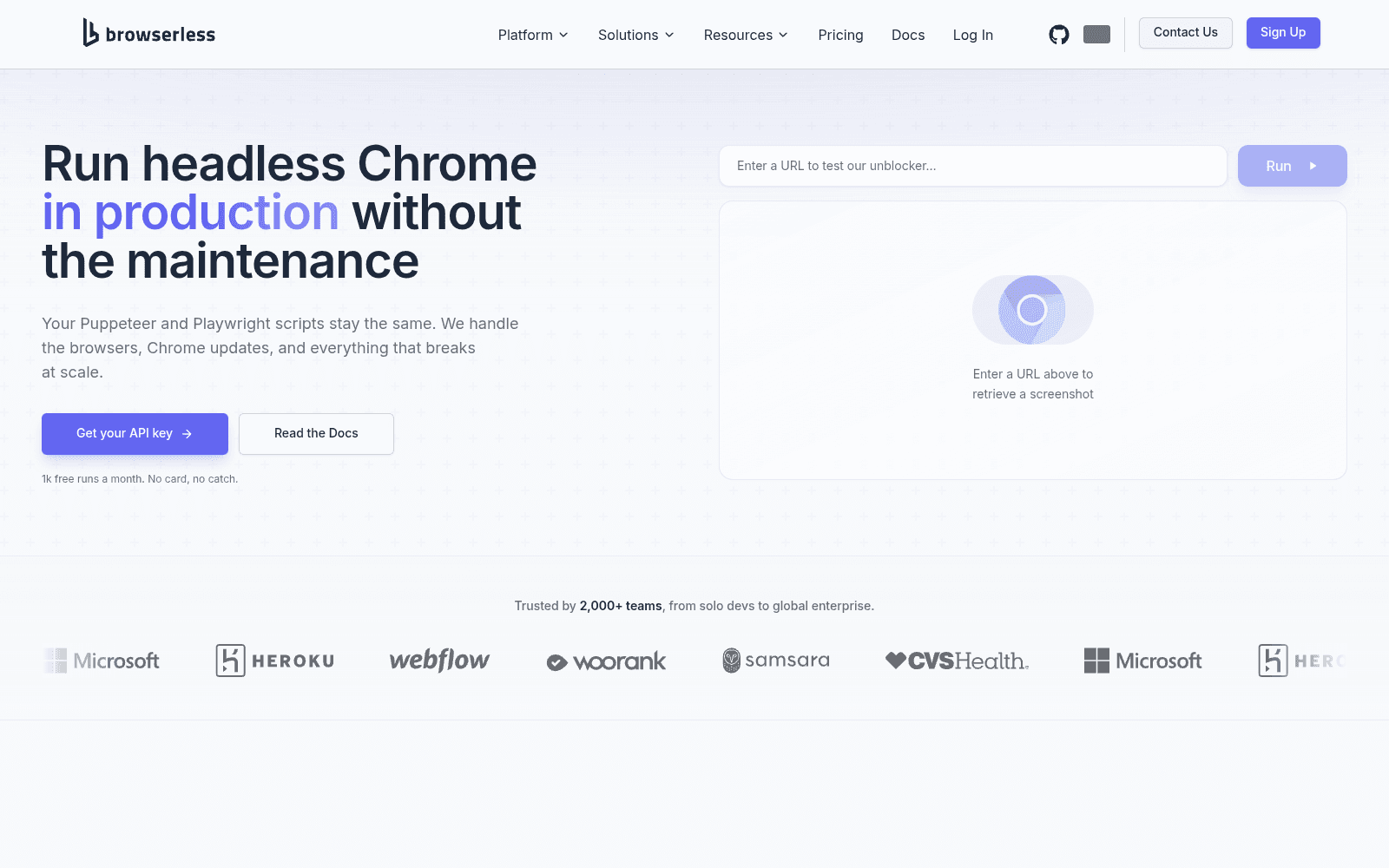Screen dimensions: 1389x868
Task: Click the "Your Puppeteer and Playwright scripts" paragraph
Action: 280,348
